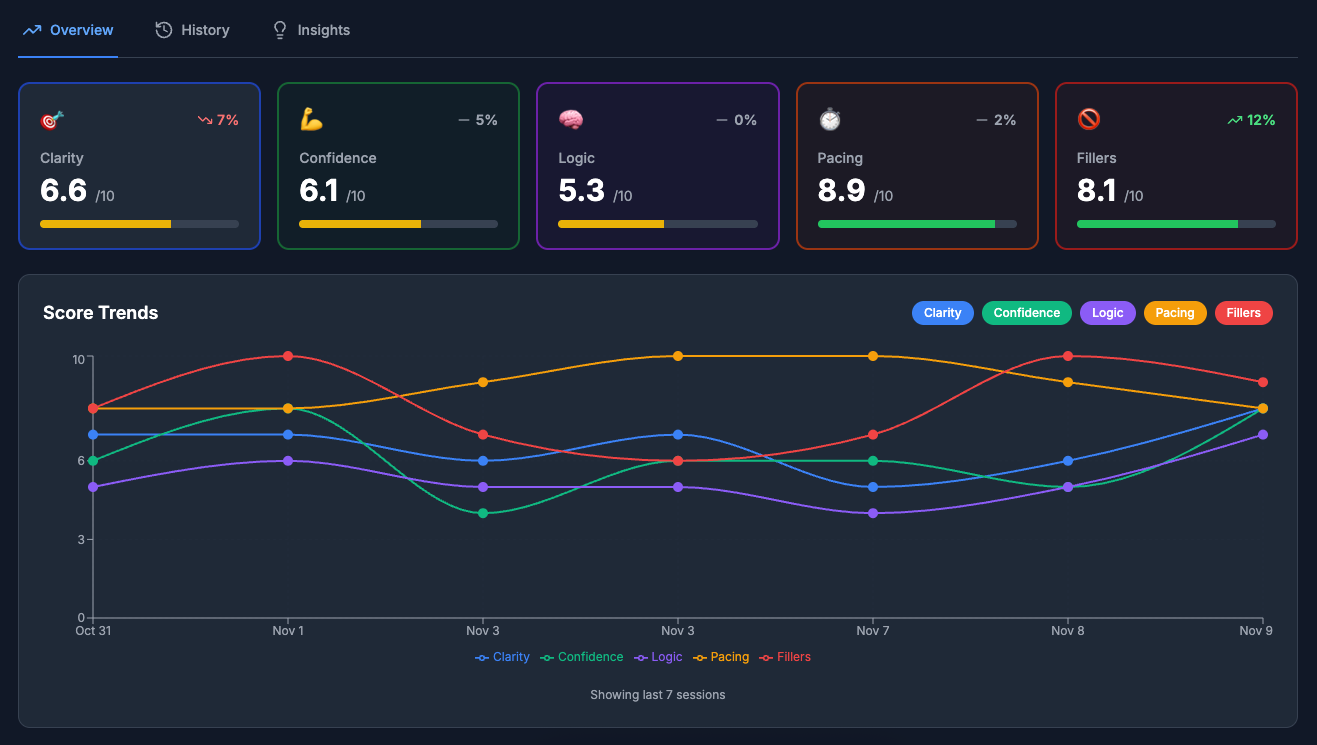Image resolution: width=1317 pixels, height=745 pixels.
Task: Switch to the History tab
Action: 192,30
